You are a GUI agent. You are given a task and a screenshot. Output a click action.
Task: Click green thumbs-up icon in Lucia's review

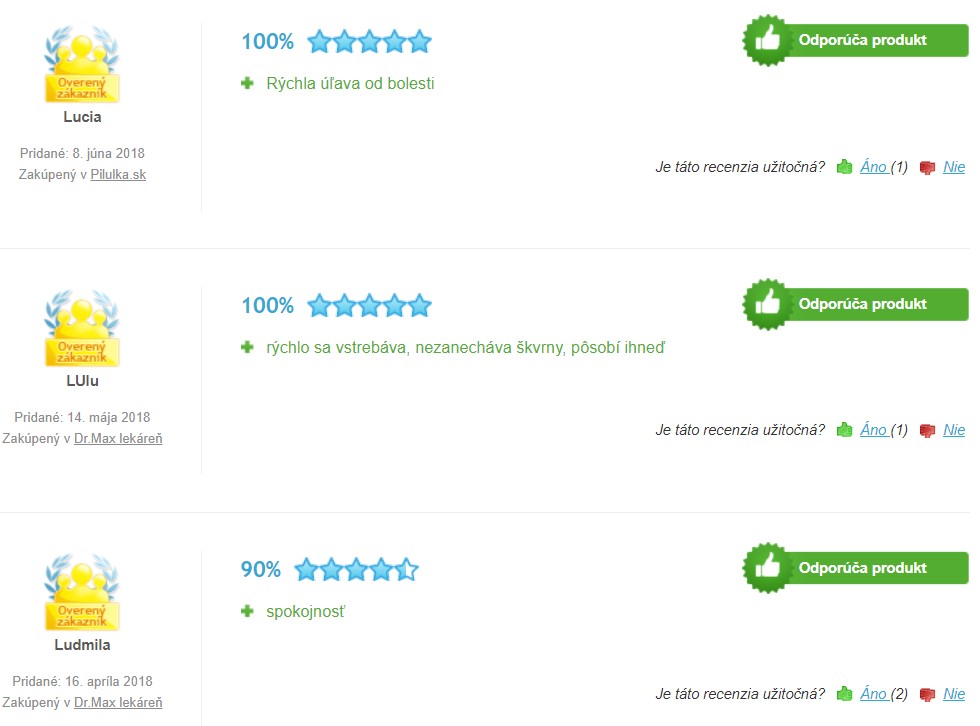(x=844, y=167)
